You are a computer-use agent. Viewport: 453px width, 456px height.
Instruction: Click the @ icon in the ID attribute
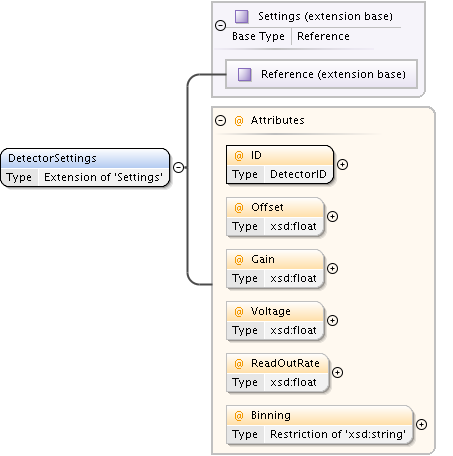pyautogui.click(x=239, y=156)
